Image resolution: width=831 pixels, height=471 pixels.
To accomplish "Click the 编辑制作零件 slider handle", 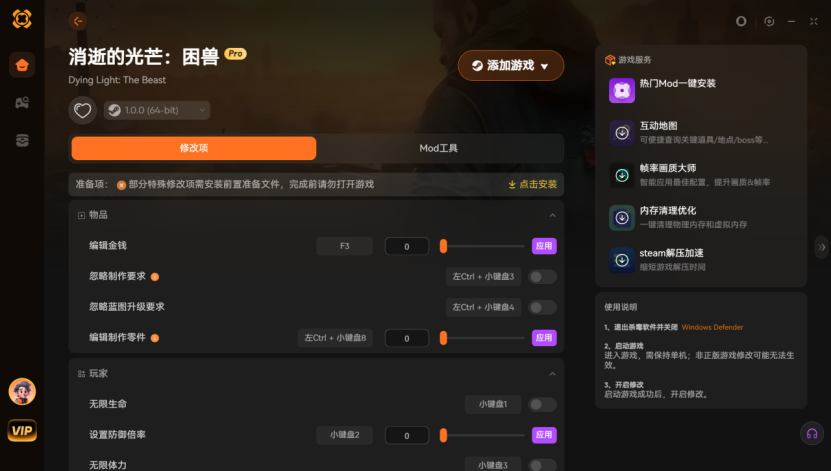I will pos(444,337).
